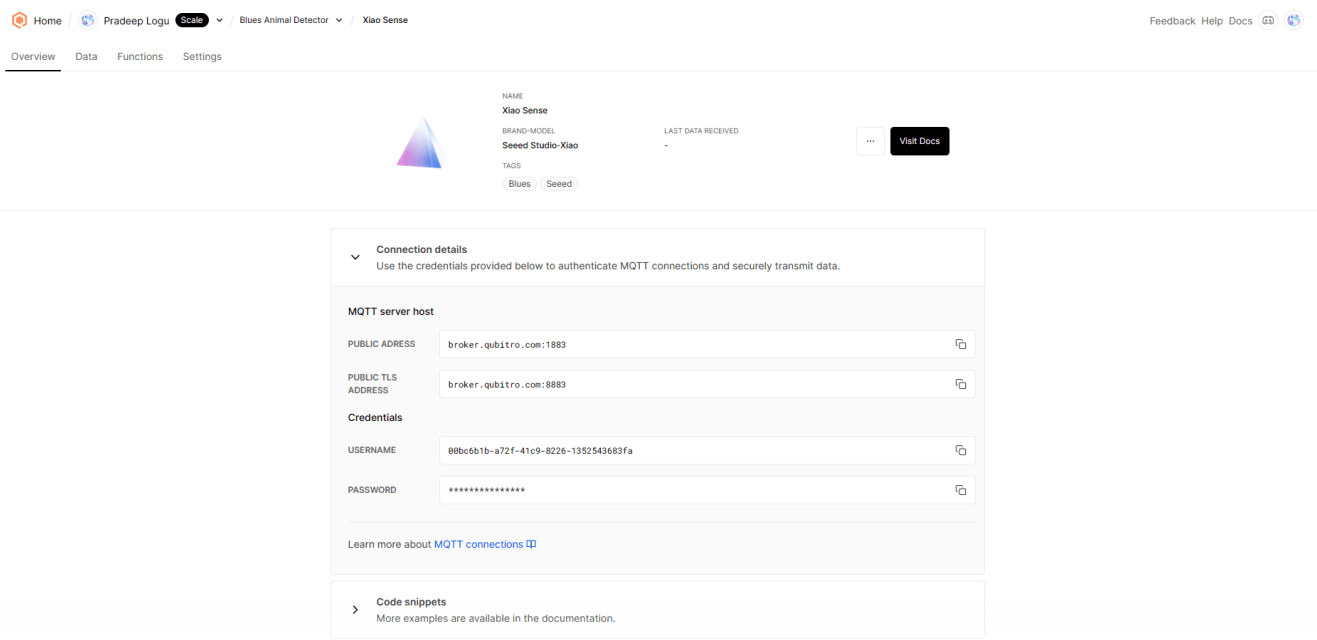Viewport: 1317px width, 640px height.
Task: Click Xiao Sense in the breadcrumb
Action: coord(385,20)
